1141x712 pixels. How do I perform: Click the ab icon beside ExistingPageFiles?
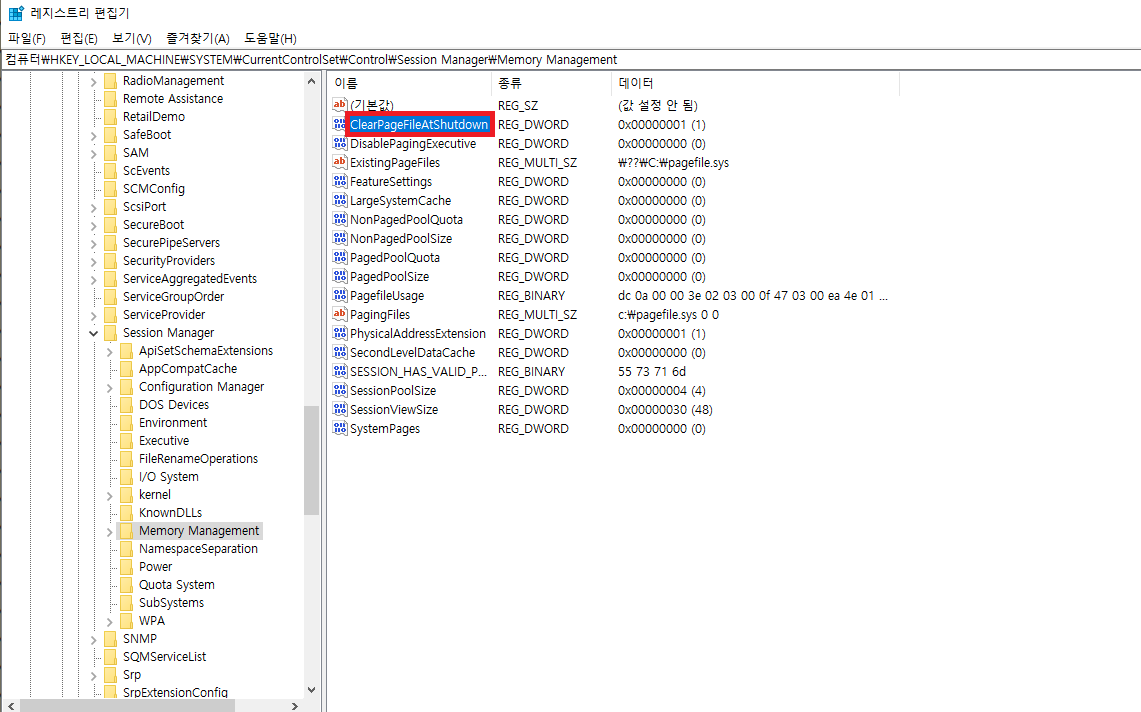coord(340,162)
